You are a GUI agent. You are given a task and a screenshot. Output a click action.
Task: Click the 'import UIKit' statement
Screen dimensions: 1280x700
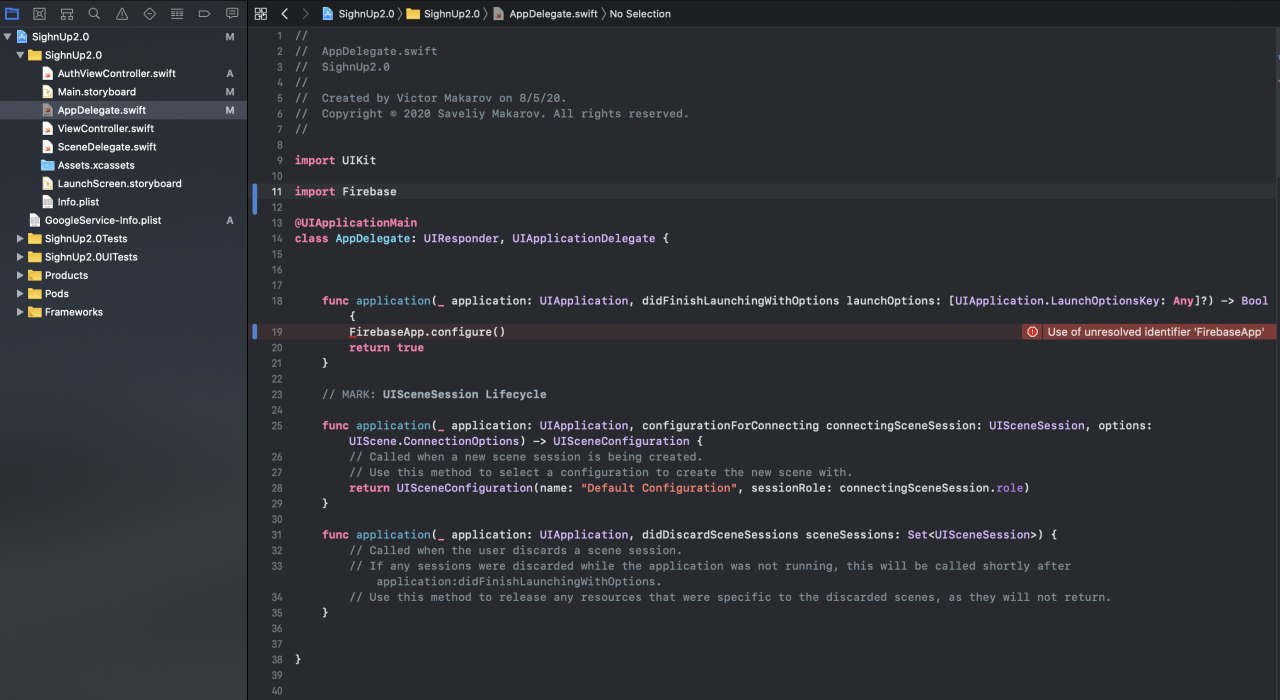(336, 160)
